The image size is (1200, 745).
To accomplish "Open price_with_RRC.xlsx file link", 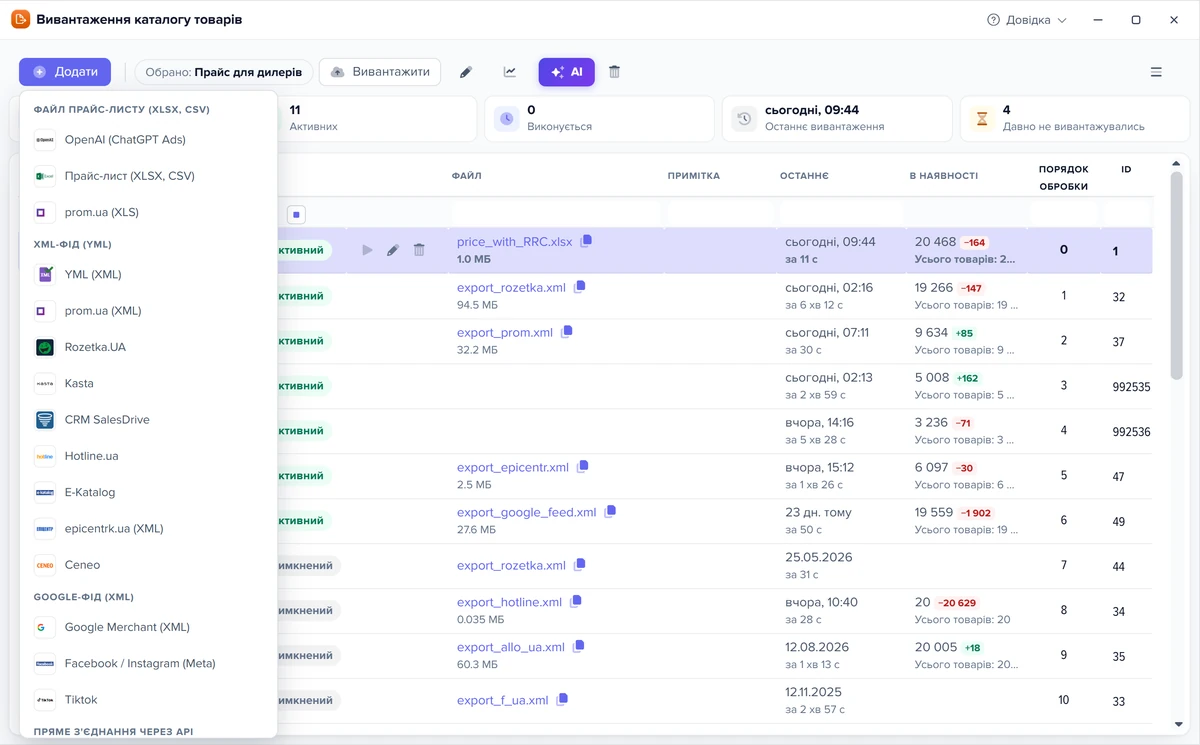I will pyautogui.click(x=515, y=242).
